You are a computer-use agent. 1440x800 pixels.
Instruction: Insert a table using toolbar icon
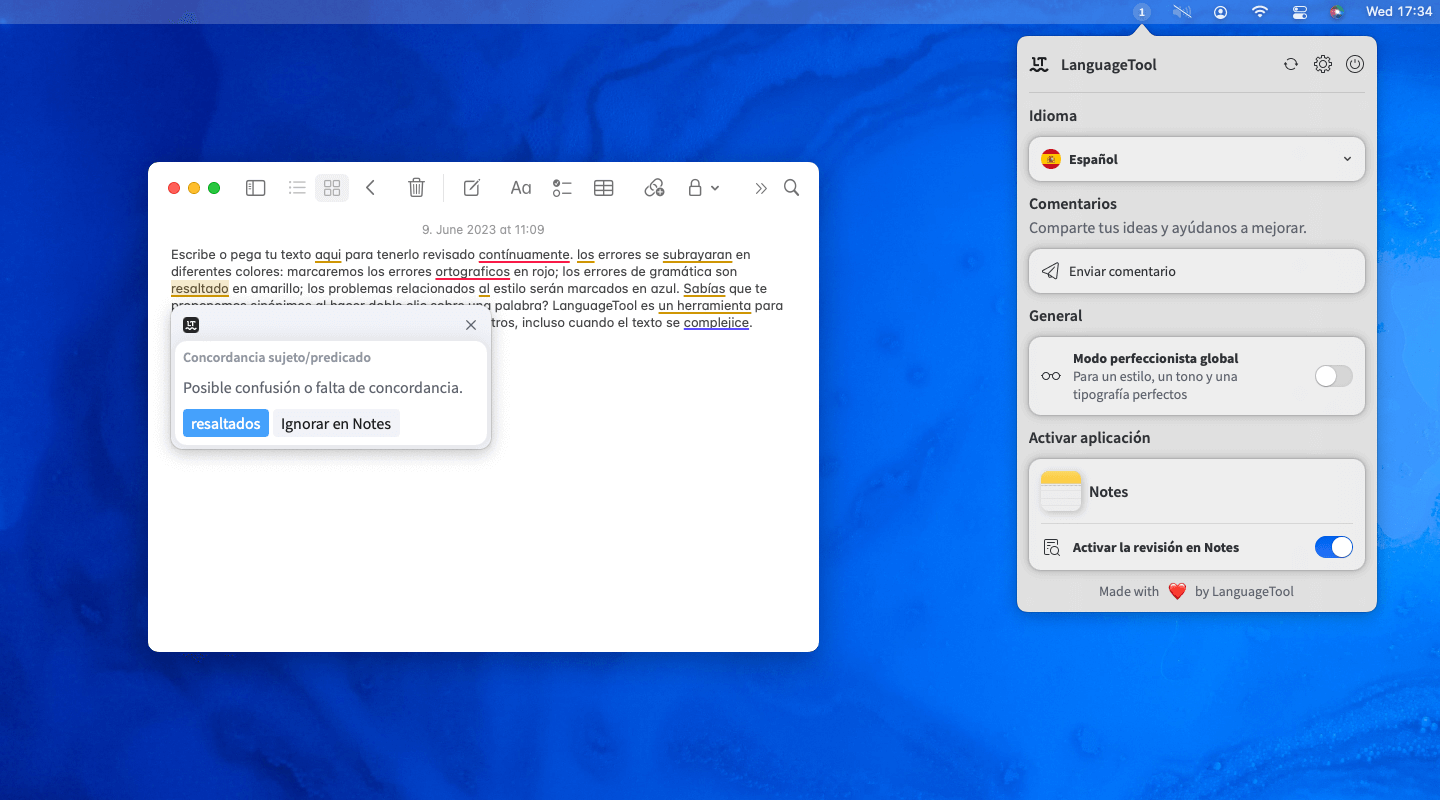click(x=604, y=188)
